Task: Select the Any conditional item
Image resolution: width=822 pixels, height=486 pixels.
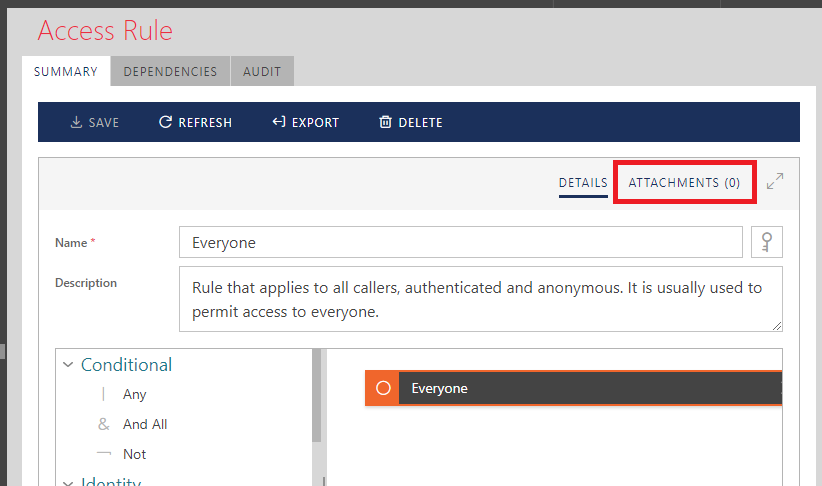Action: click(134, 395)
